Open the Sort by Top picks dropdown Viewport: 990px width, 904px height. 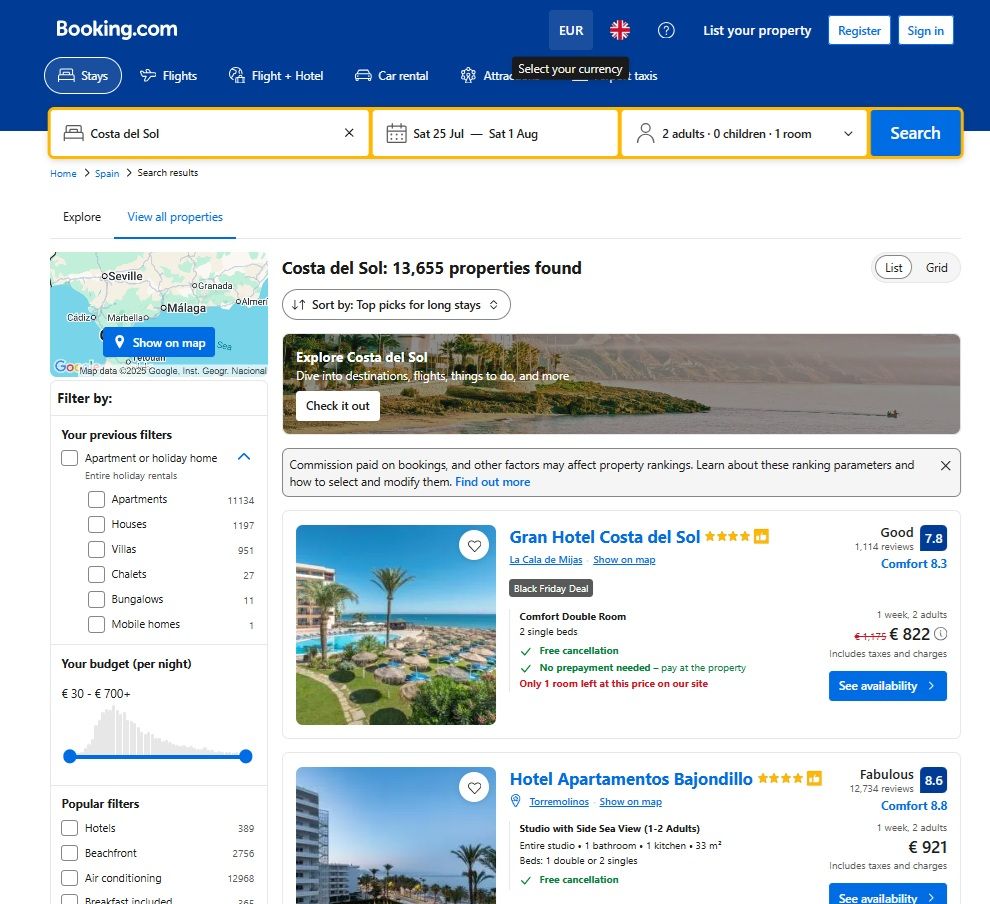click(x=396, y=305)
